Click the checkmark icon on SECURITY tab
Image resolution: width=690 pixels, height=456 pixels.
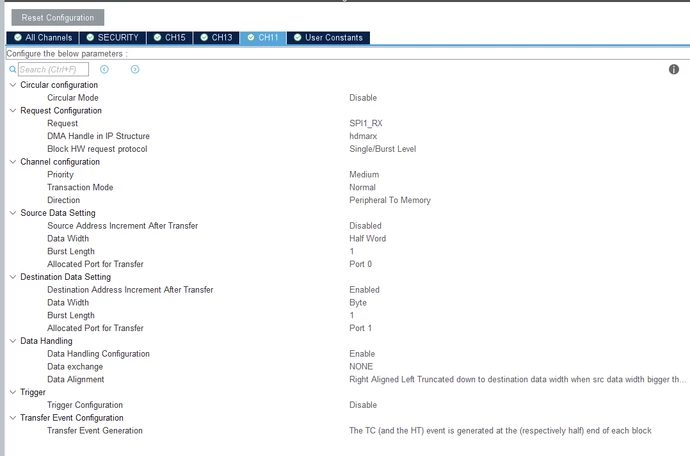90,37
